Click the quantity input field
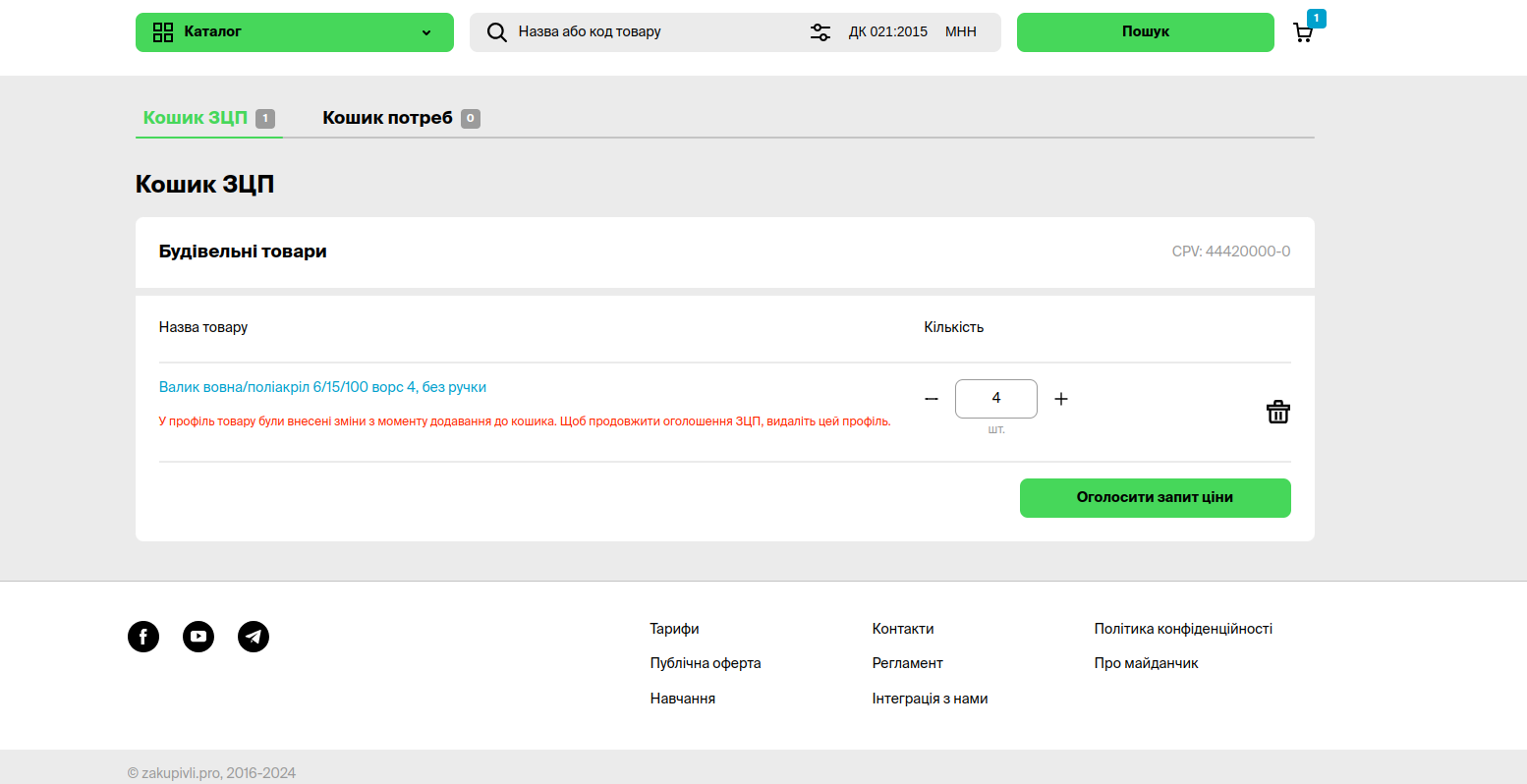 [995, 399]
